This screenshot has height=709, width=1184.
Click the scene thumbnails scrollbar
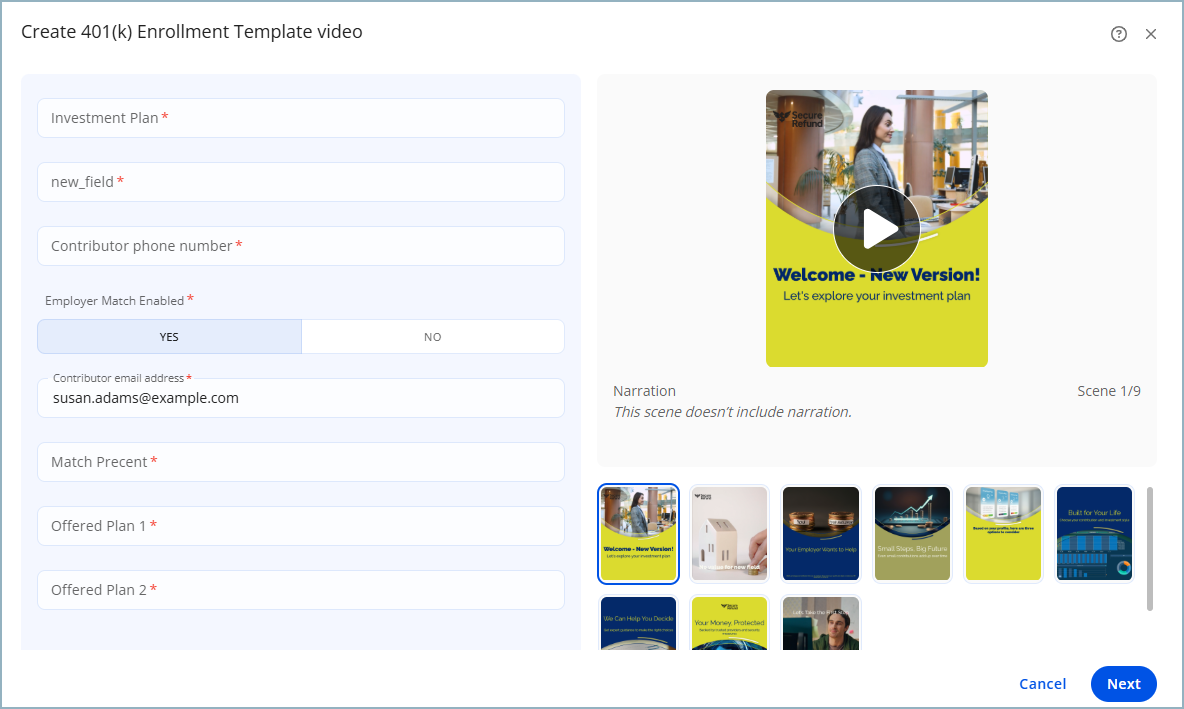pyautogui.click(x=1150, y=548)
